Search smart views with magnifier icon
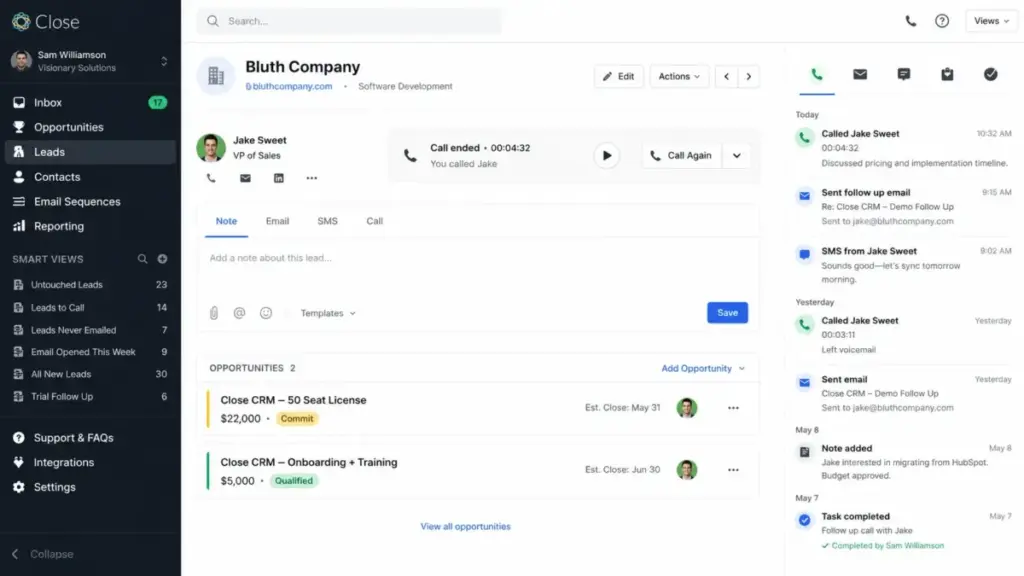Viewport: 1024px width, 576px height. 142,259
